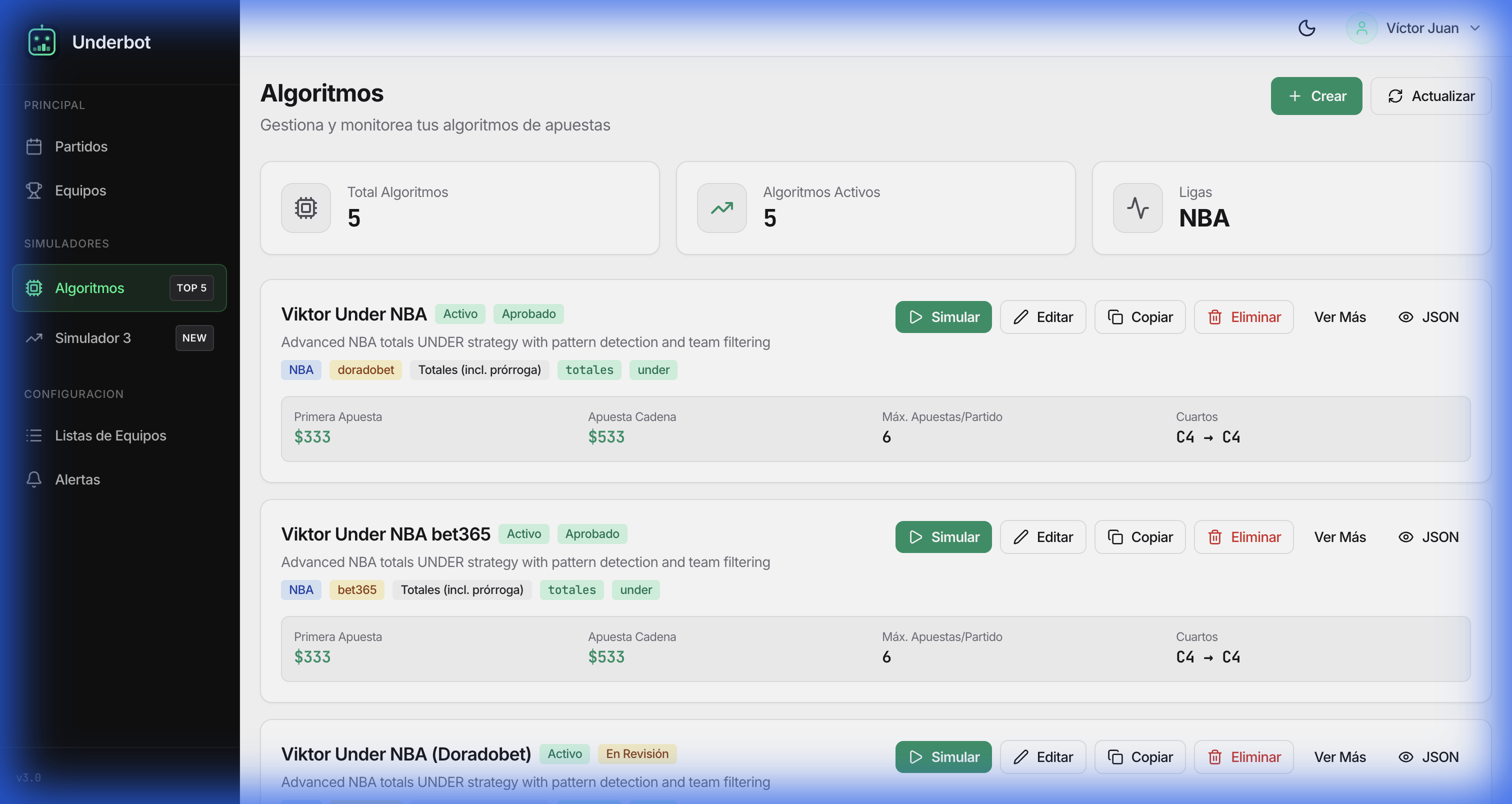Click the Listas de Equipos list icon

pos(34,435)
